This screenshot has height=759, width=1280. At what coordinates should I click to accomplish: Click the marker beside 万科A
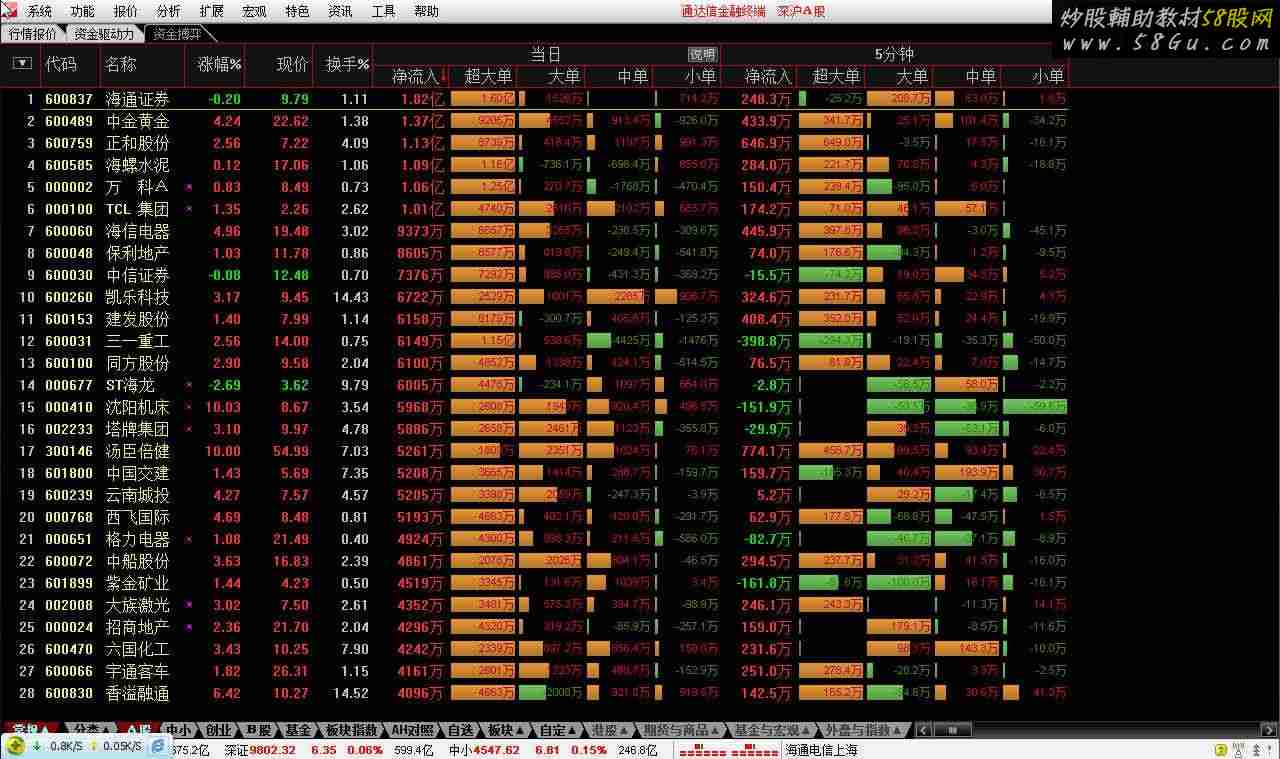coord(189,187)
